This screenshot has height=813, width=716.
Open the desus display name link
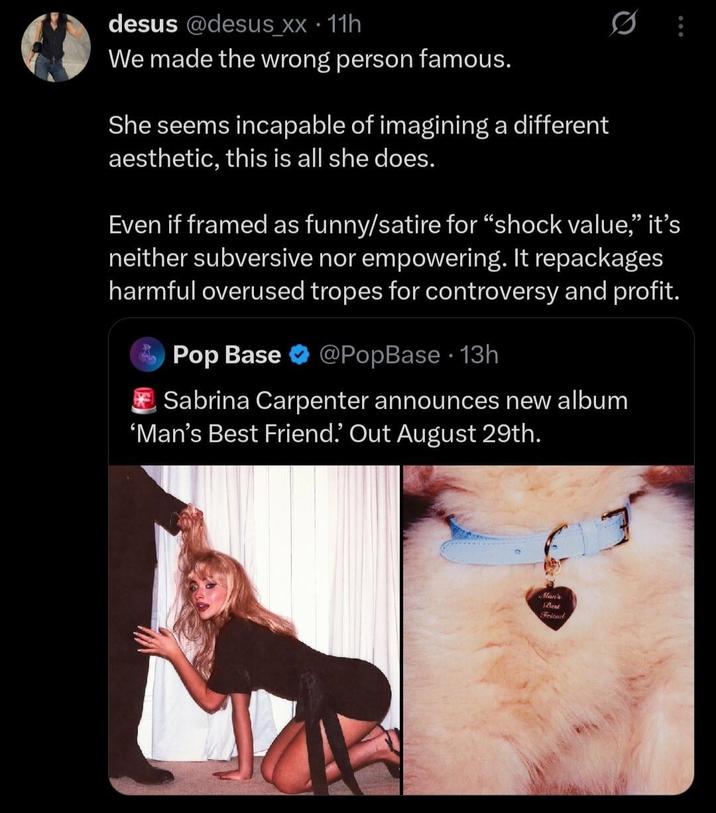coord(143,24)
